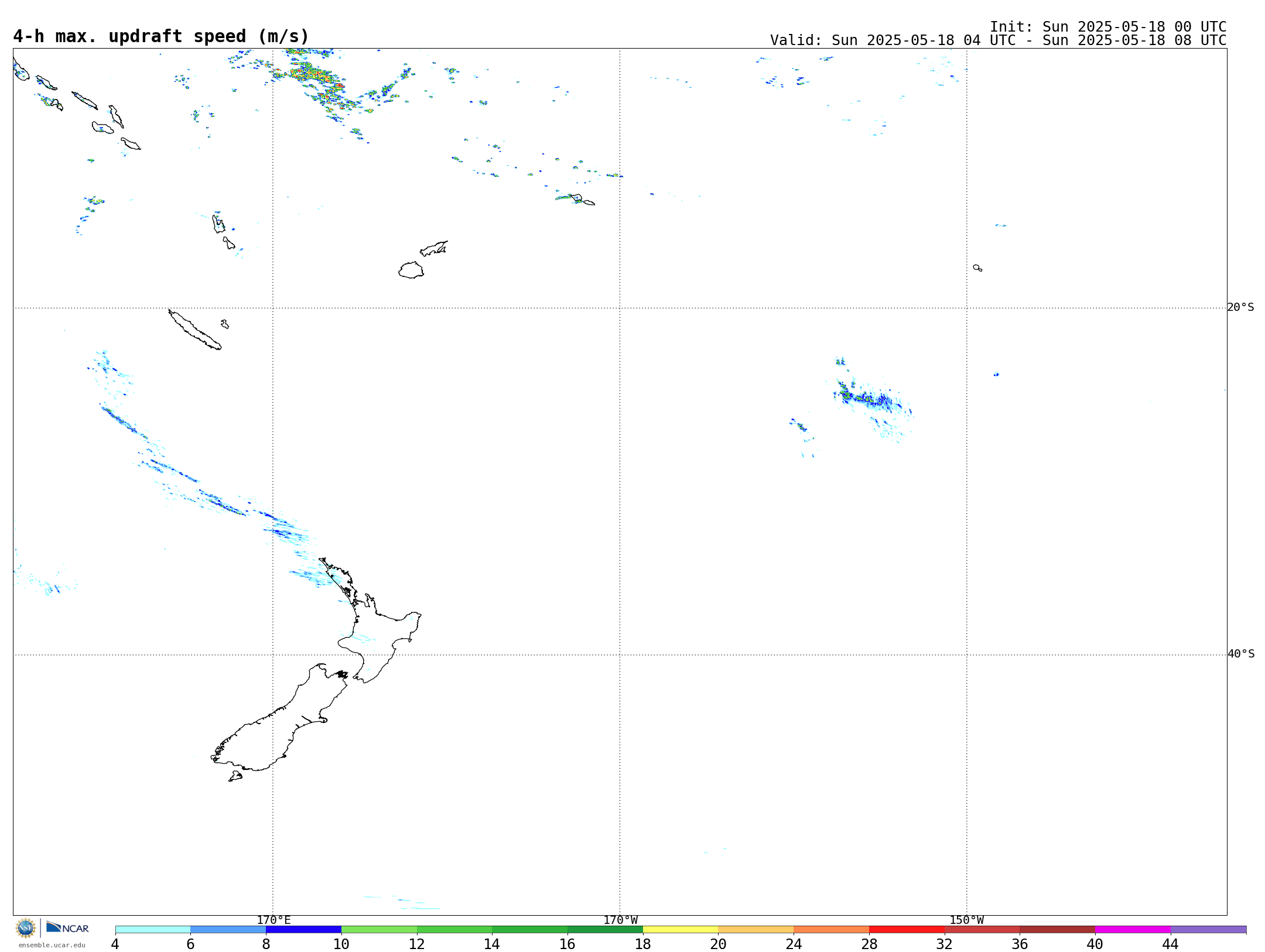Viewport: 1265px width, 952px height.
Task: Click colorbar tick label 4
Action: pyautogui.click(x=115, y=944)
